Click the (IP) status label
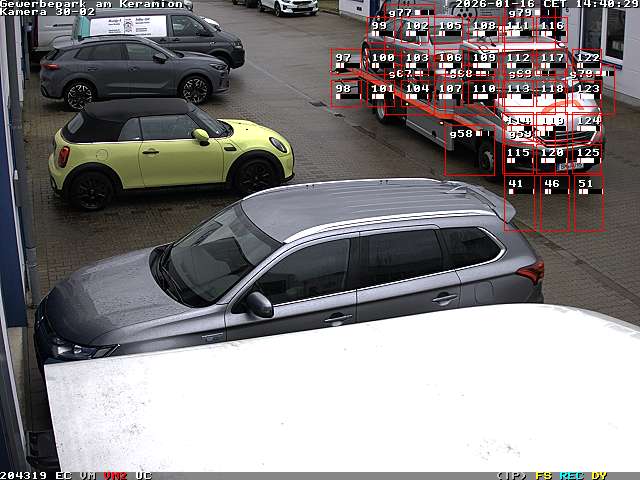Screen dimensions: 640x480 pyautogui.click(x=511, y=475)
